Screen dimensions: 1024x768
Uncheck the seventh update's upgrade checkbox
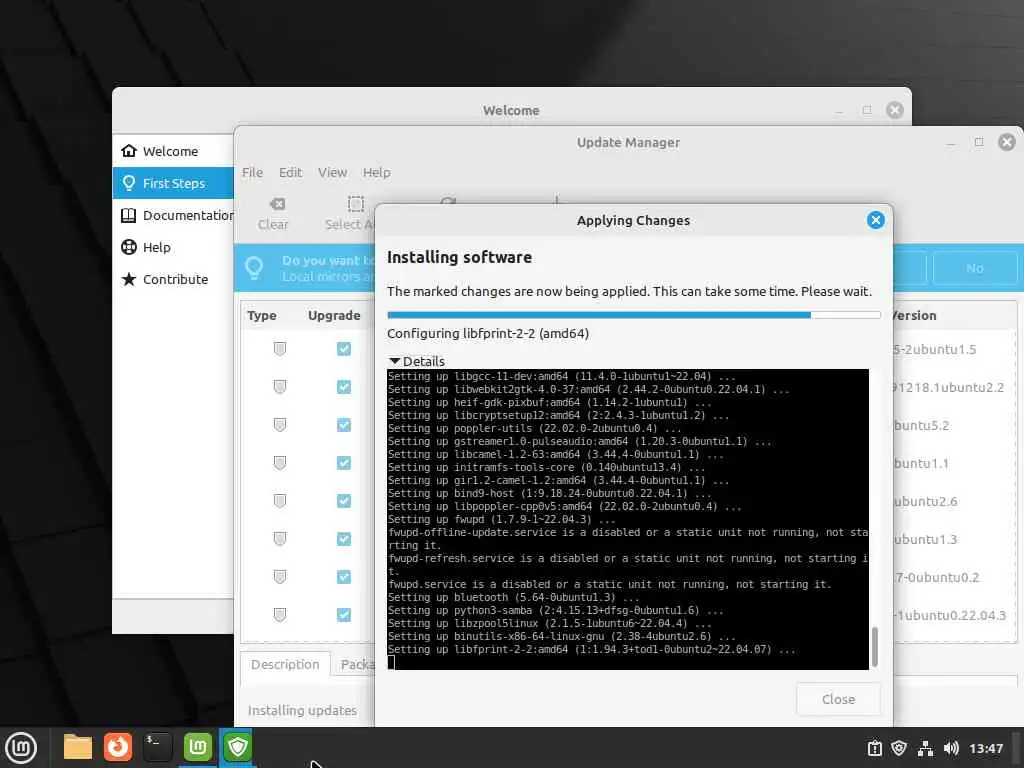click(344, 576)
